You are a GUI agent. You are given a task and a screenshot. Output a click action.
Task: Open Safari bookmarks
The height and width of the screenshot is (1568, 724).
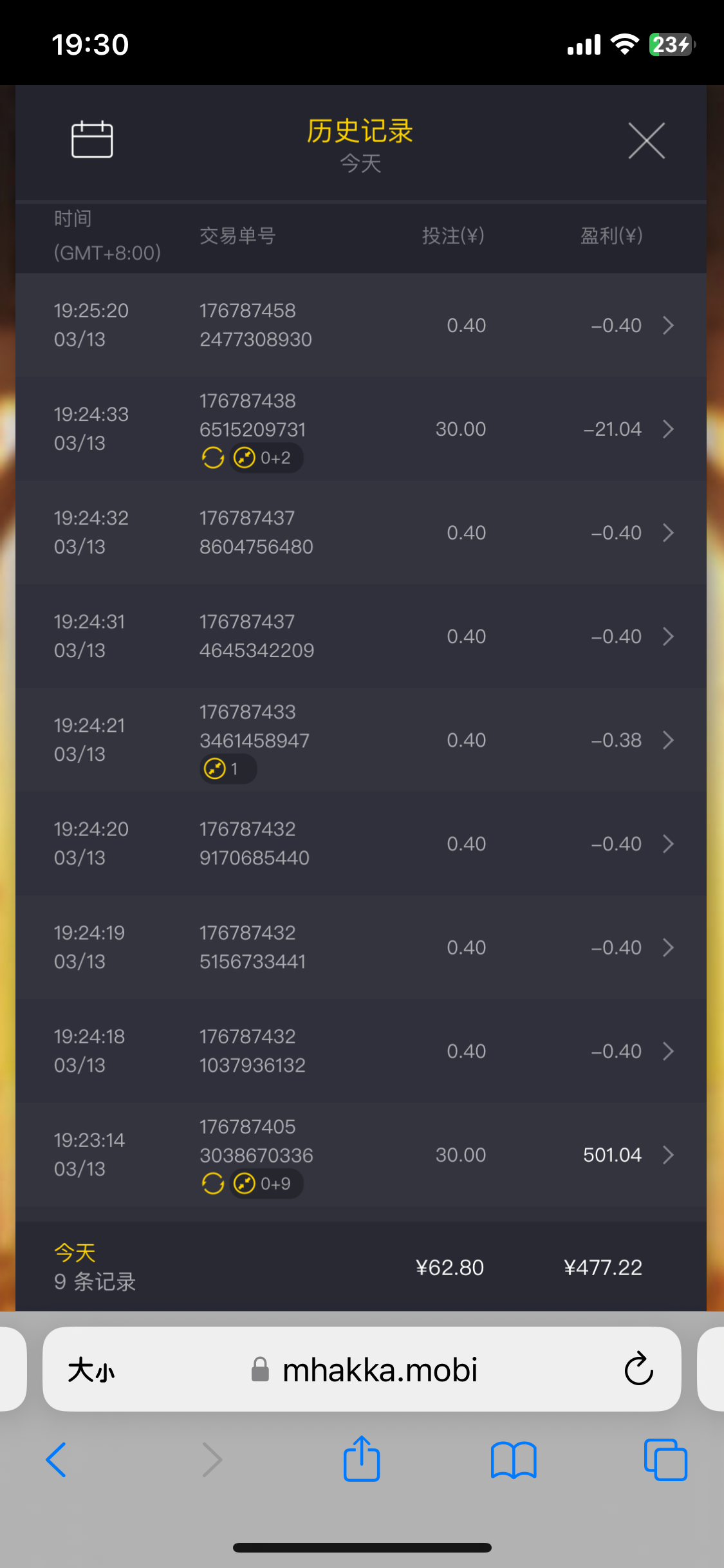click(x=513, y=1459)
